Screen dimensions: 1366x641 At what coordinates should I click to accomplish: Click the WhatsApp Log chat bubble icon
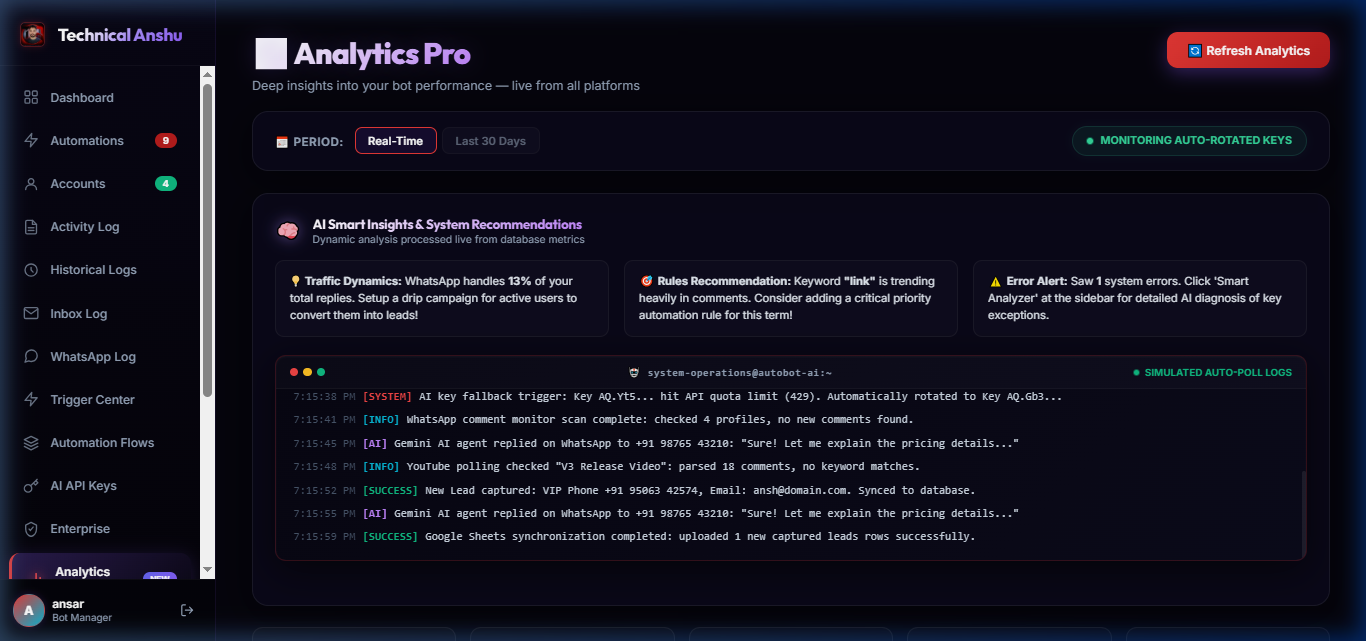tap(31, 357)
